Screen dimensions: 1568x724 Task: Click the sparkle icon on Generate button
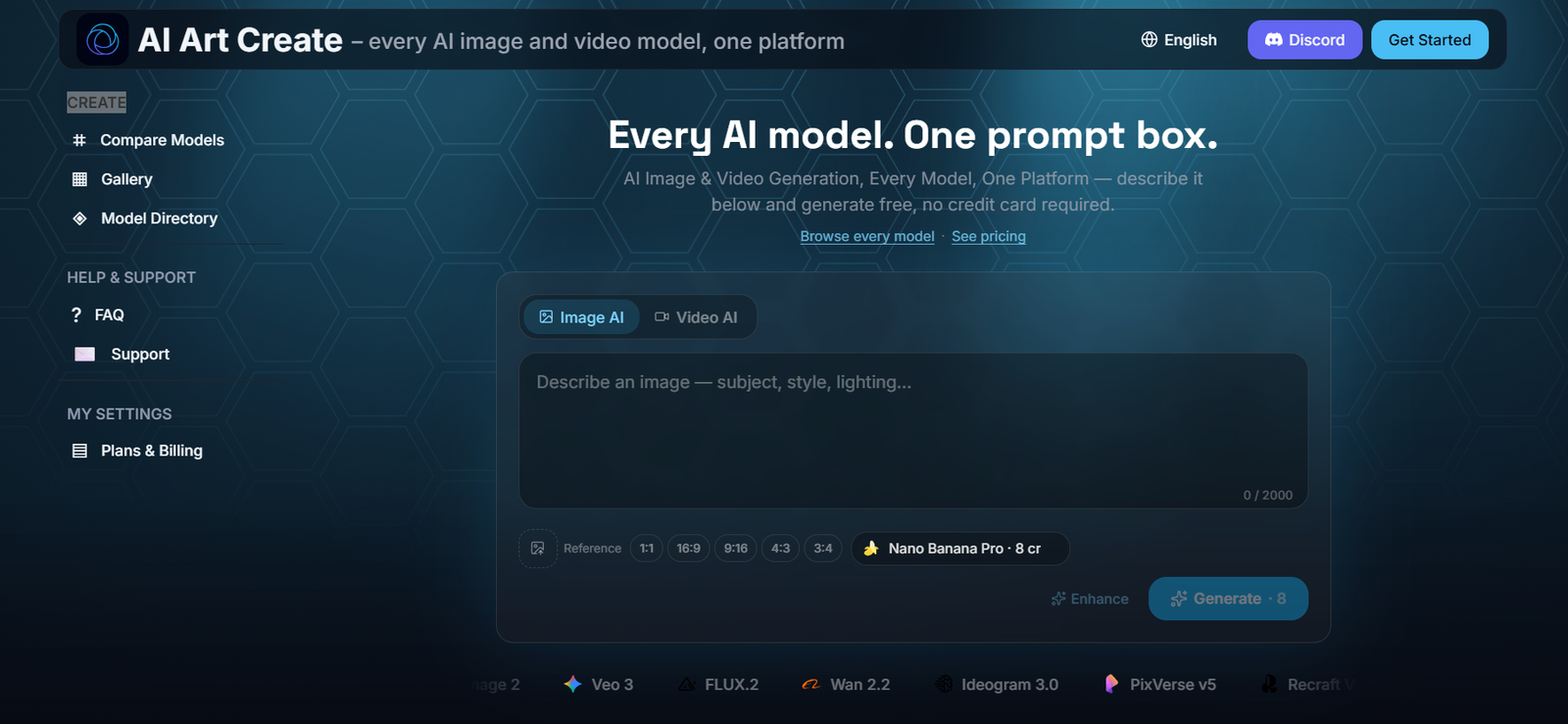point(1179,599)
